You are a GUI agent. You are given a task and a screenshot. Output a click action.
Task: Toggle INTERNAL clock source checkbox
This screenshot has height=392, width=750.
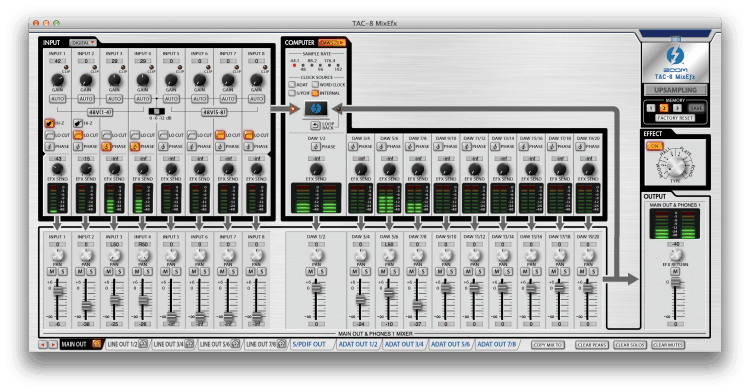tap(315, 93)
